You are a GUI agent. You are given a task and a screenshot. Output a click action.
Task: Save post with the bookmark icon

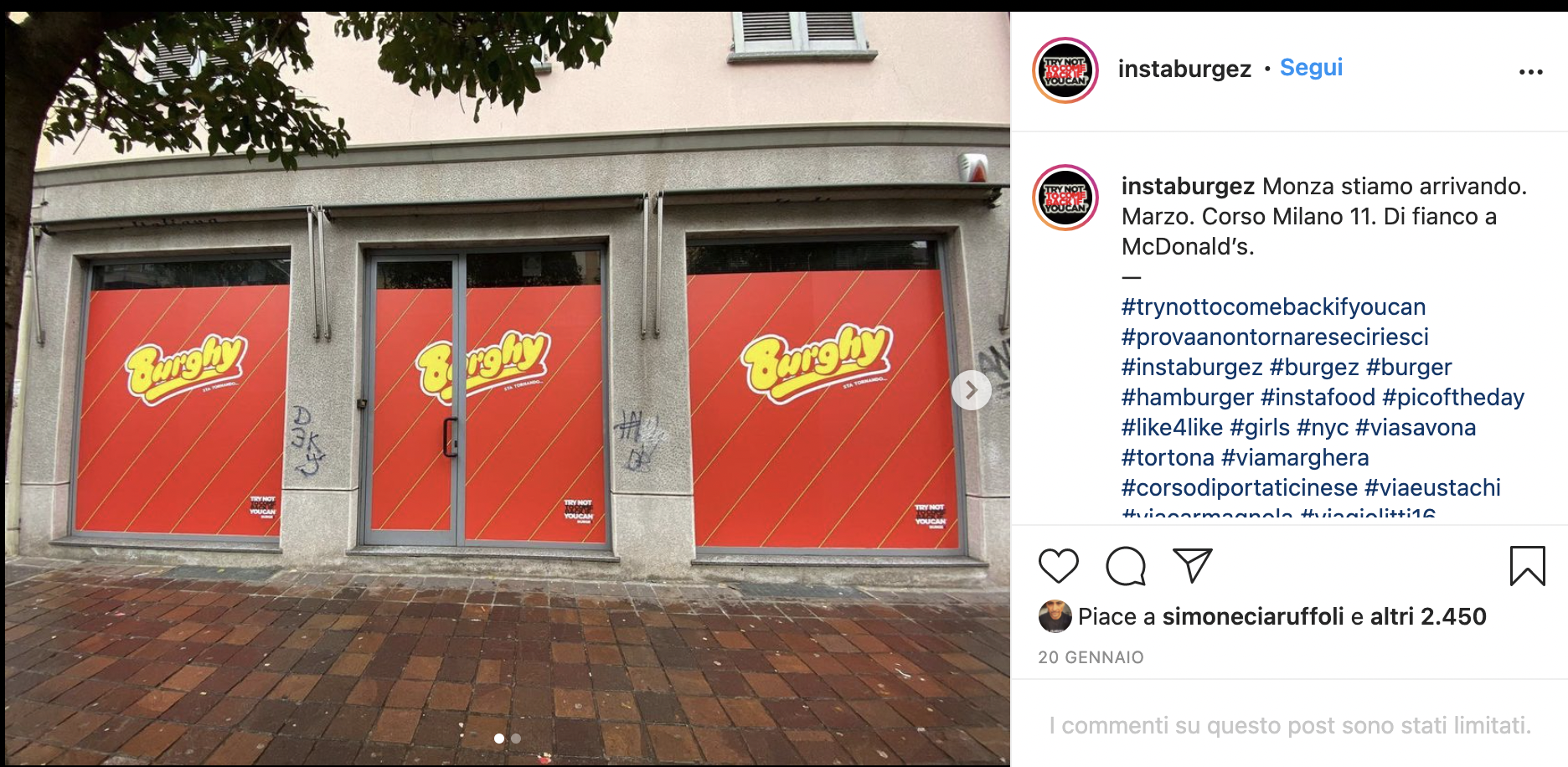(x=1527, y=566)
